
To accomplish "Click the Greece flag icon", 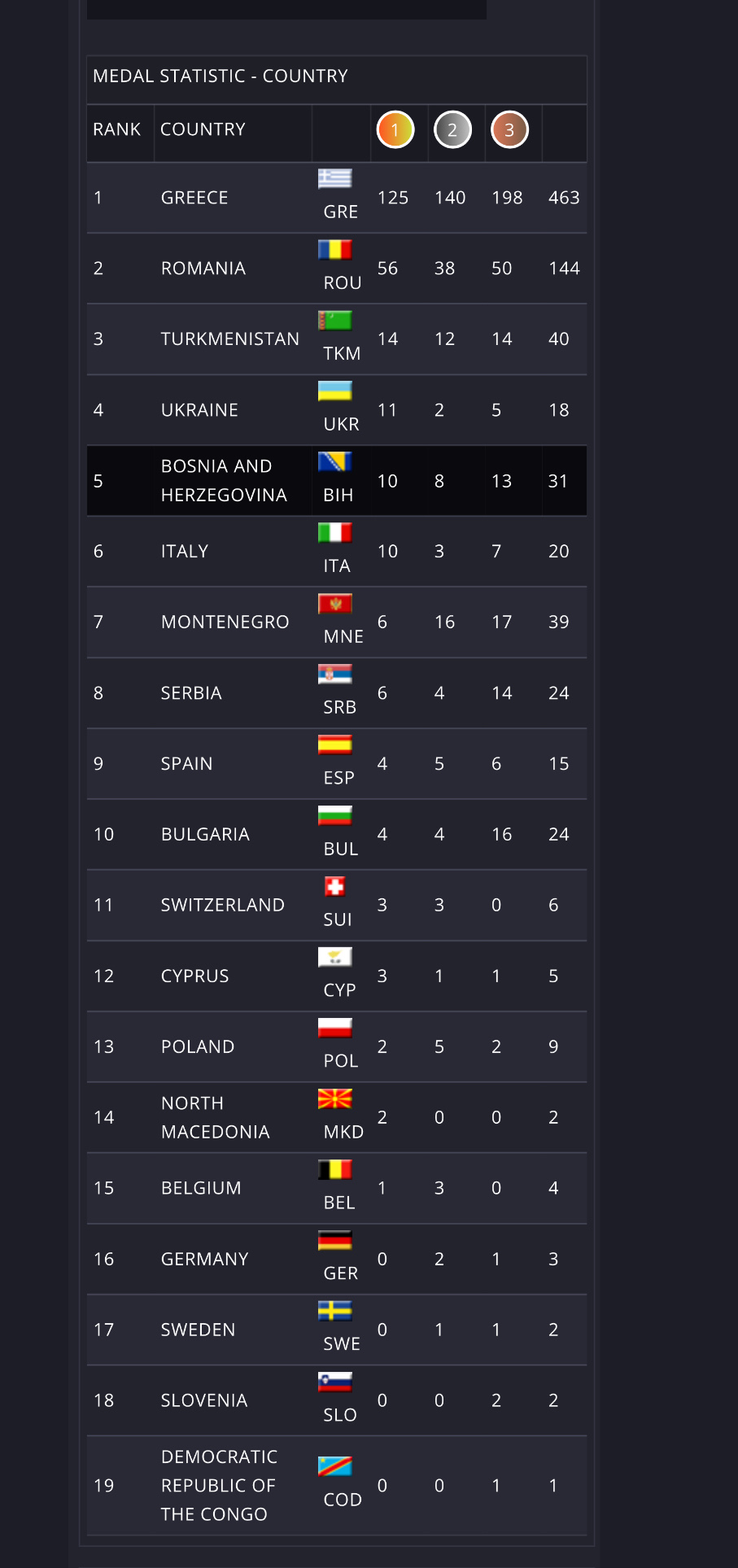I will click(334, 179).
